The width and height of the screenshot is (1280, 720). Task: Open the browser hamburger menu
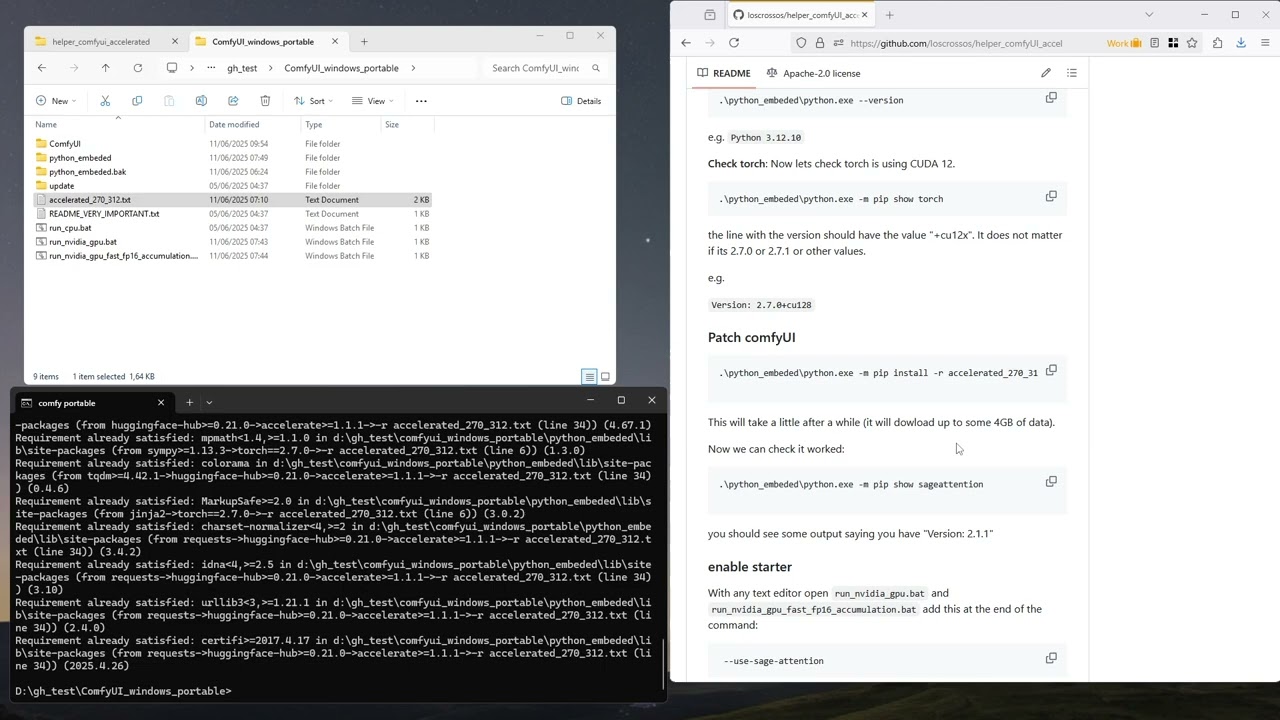(1265, 43)
